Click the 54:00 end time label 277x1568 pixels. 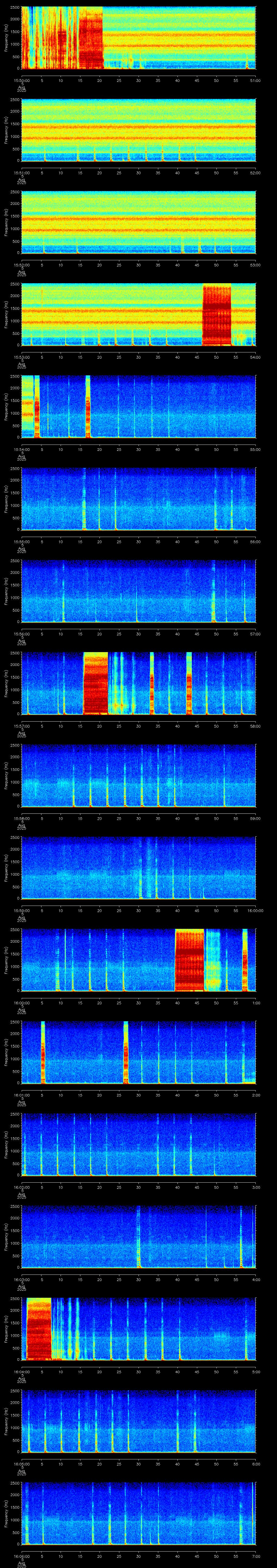coord(255,357)
